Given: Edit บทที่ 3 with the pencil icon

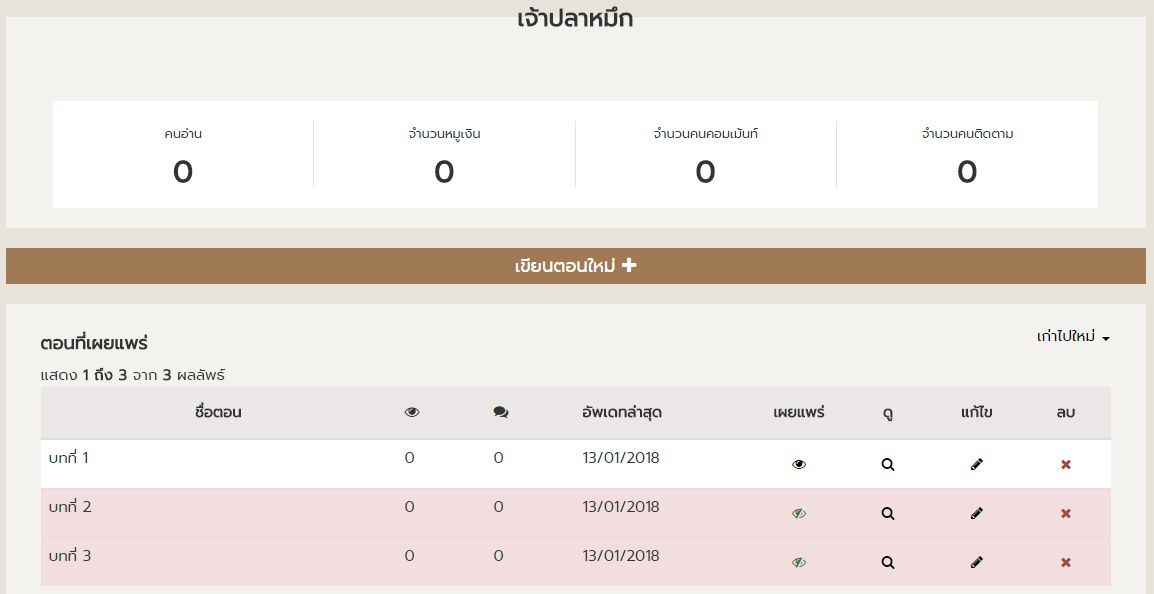Looking at the screenshot, I should tap(977, 562).
